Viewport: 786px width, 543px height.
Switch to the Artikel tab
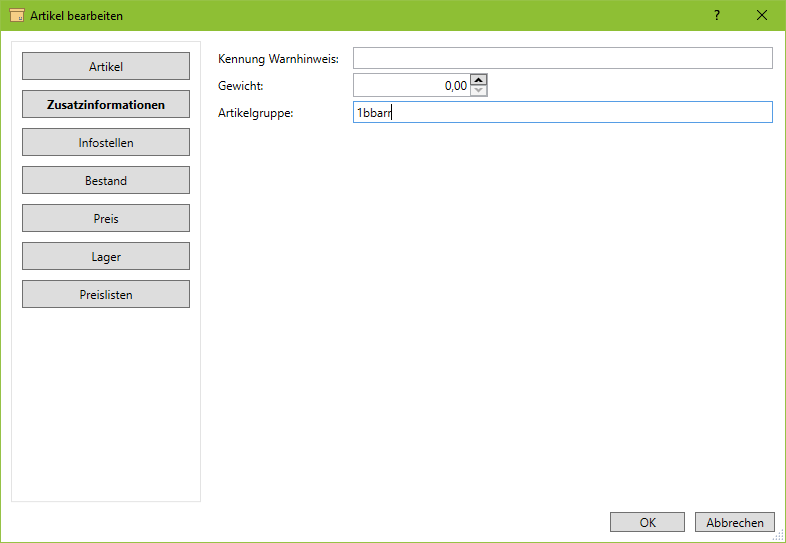106,67
